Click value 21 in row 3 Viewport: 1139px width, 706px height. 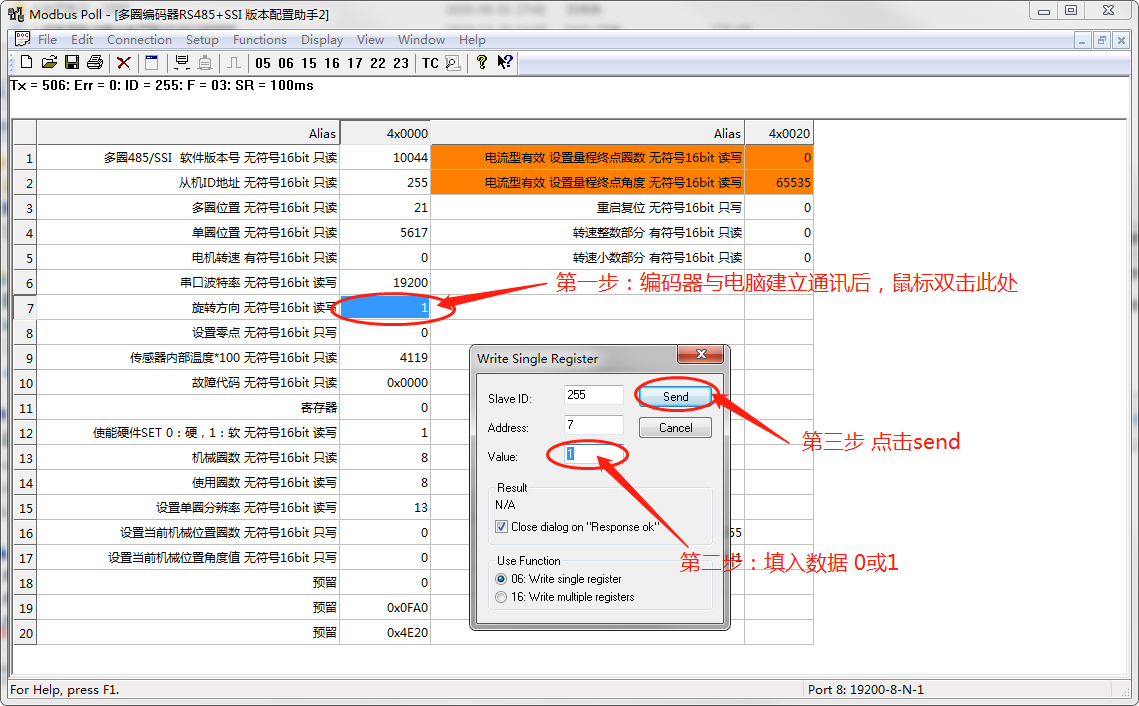point(385,208)
